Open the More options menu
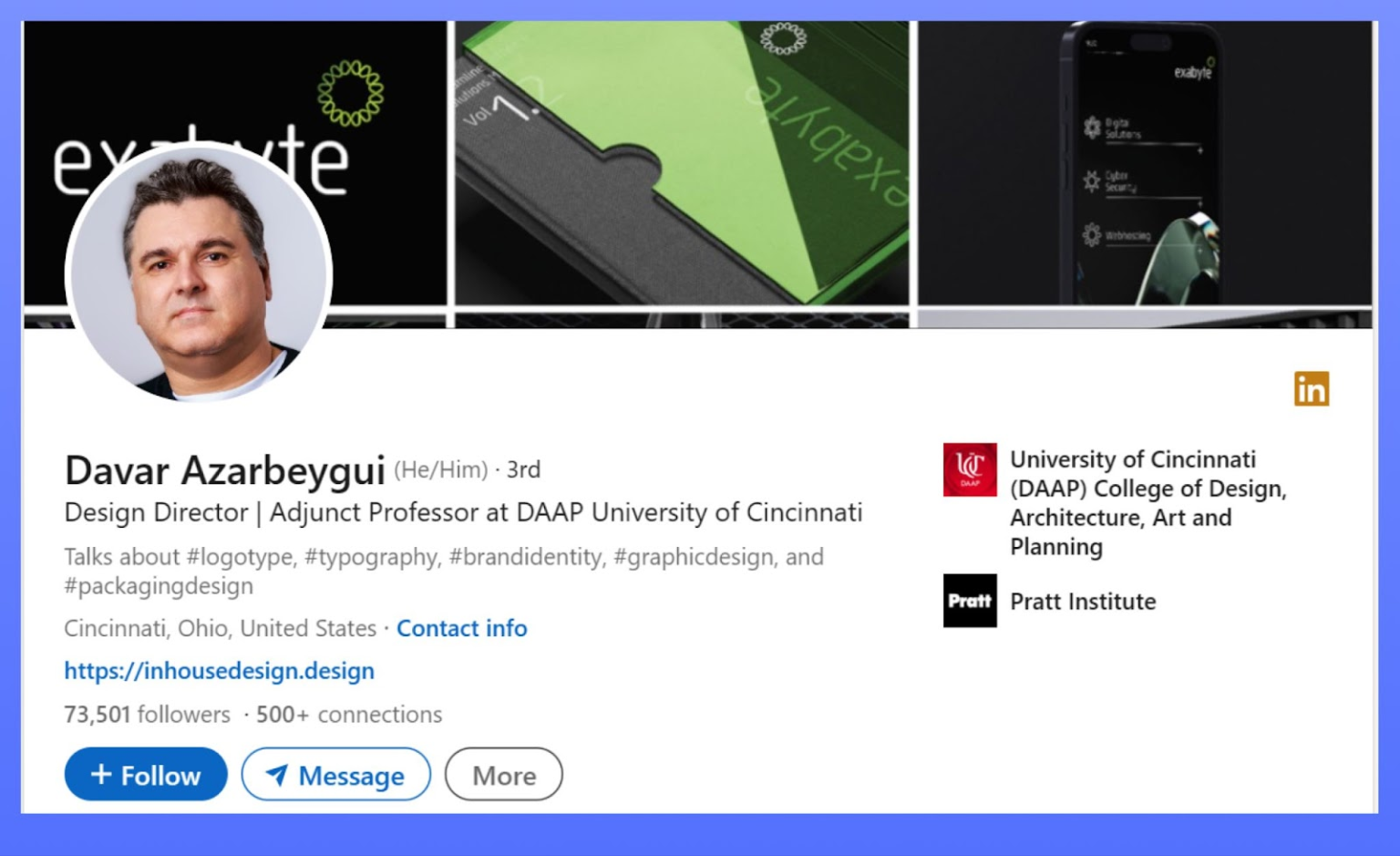 click(x=502, y=776)
